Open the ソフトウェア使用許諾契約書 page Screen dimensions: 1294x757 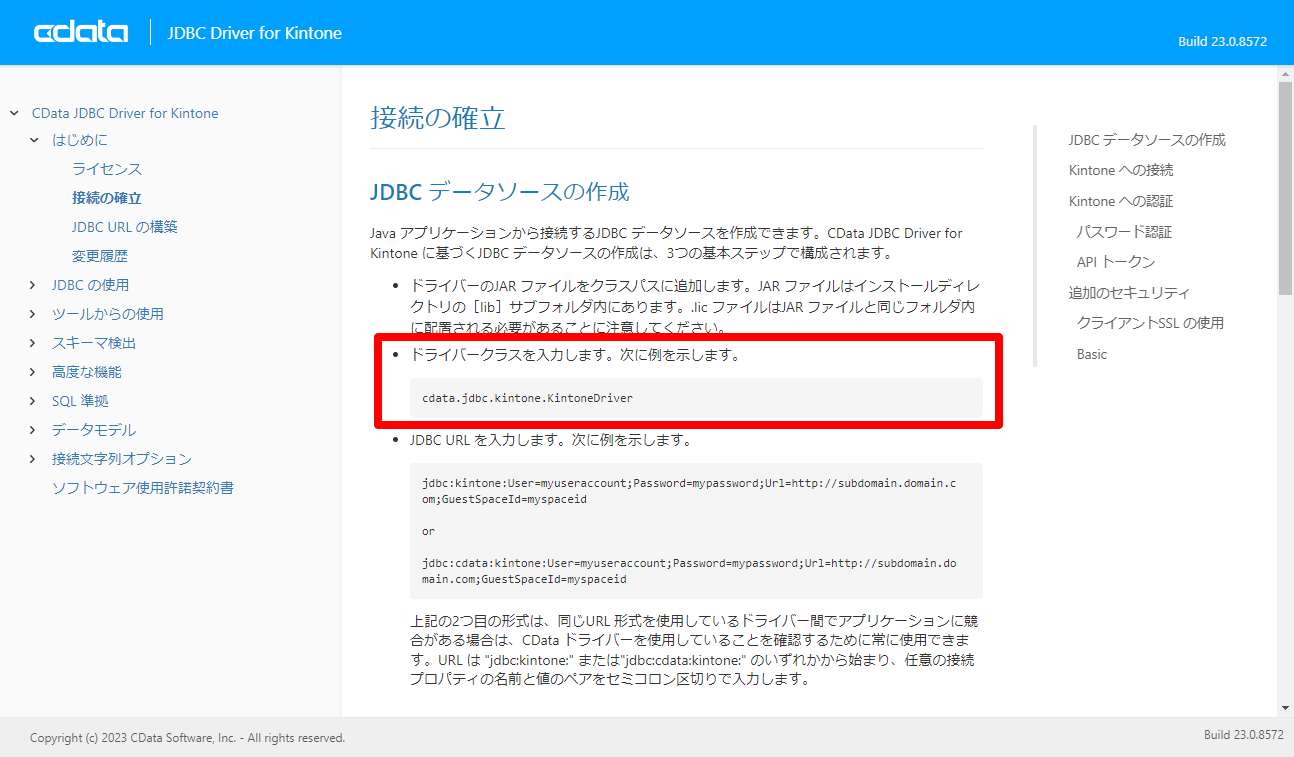143,488
